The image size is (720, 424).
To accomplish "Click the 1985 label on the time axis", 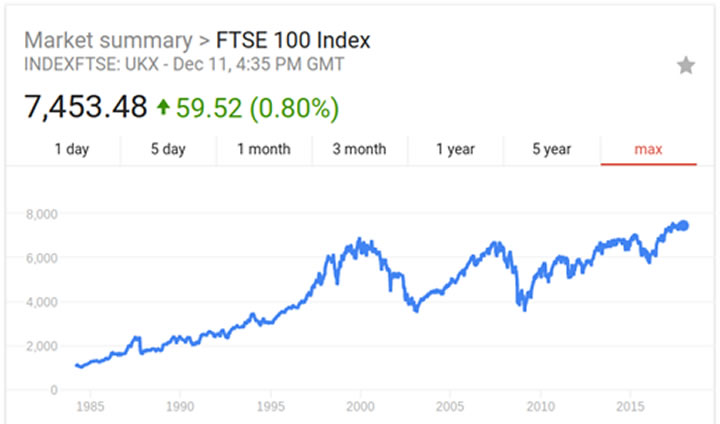I will pyautogui.click(x=90, y=407).
